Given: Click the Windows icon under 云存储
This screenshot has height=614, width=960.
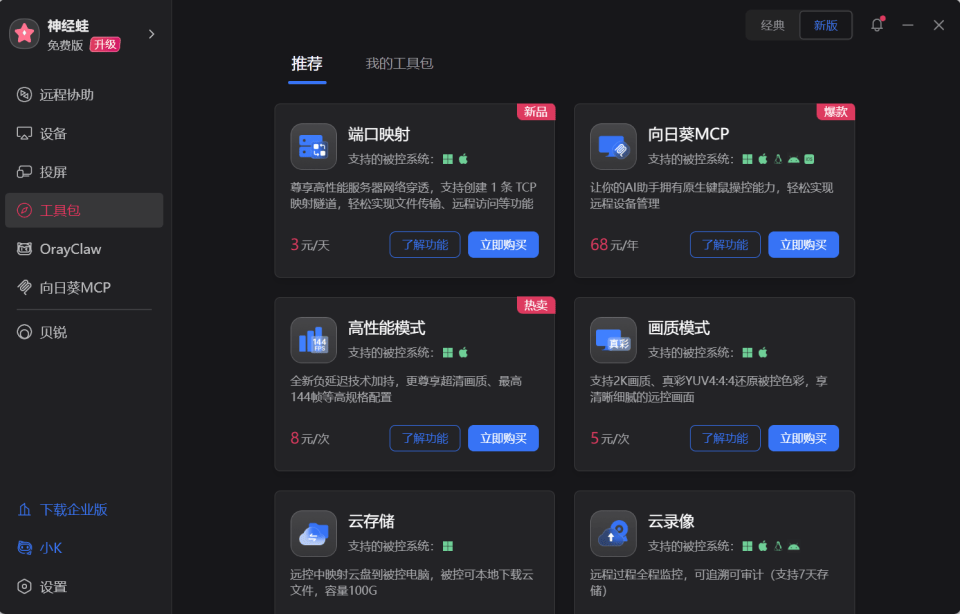Looking at the screenshot, I should coord(448,546).
